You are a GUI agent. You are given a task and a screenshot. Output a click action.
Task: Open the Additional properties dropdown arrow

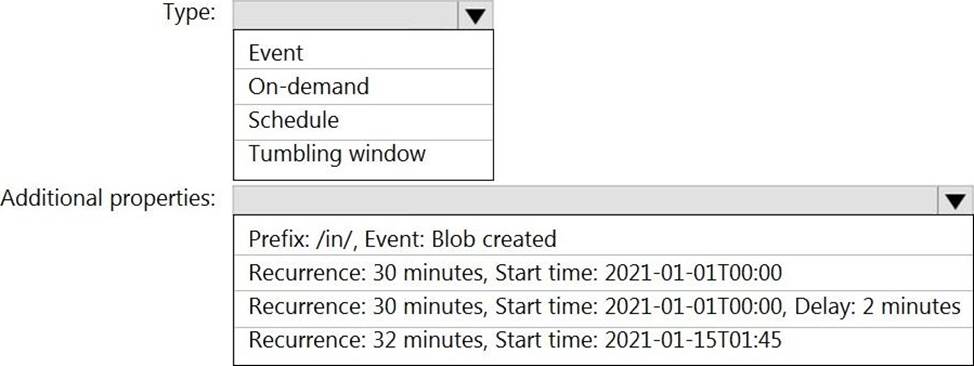[955, 201]
